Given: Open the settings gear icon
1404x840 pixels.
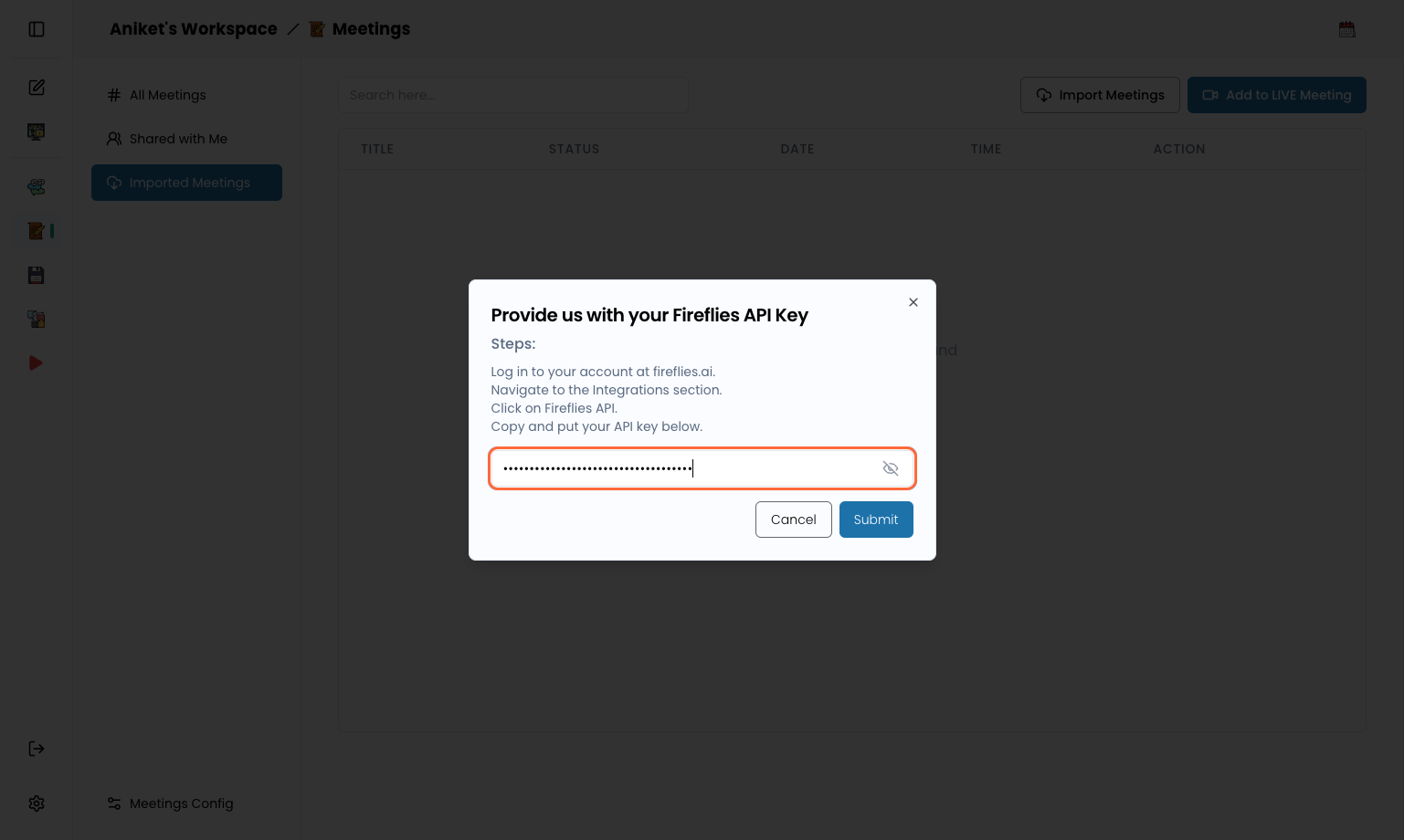Looking at the screenshot, I should 37,803.
